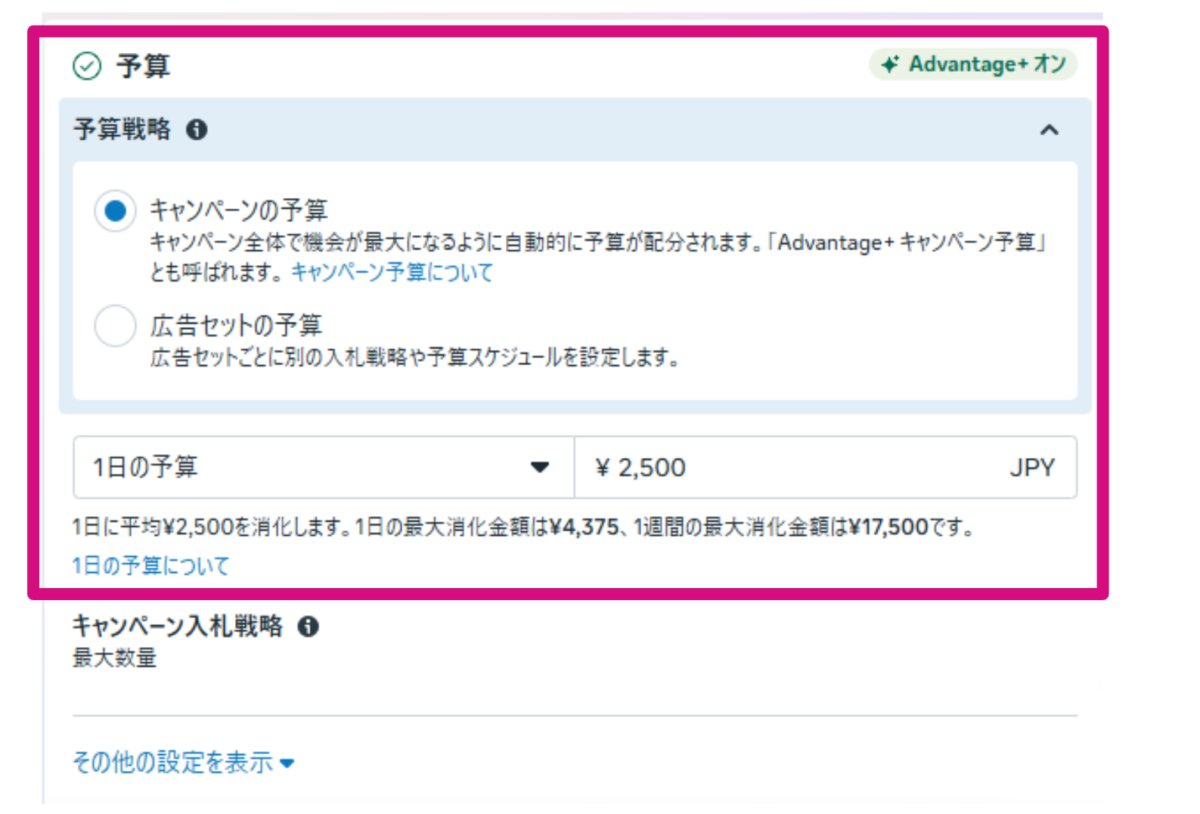Open the 1日の予算 budget type dropdown
This screenshot has height=814, width=1200.
(322, 467)
